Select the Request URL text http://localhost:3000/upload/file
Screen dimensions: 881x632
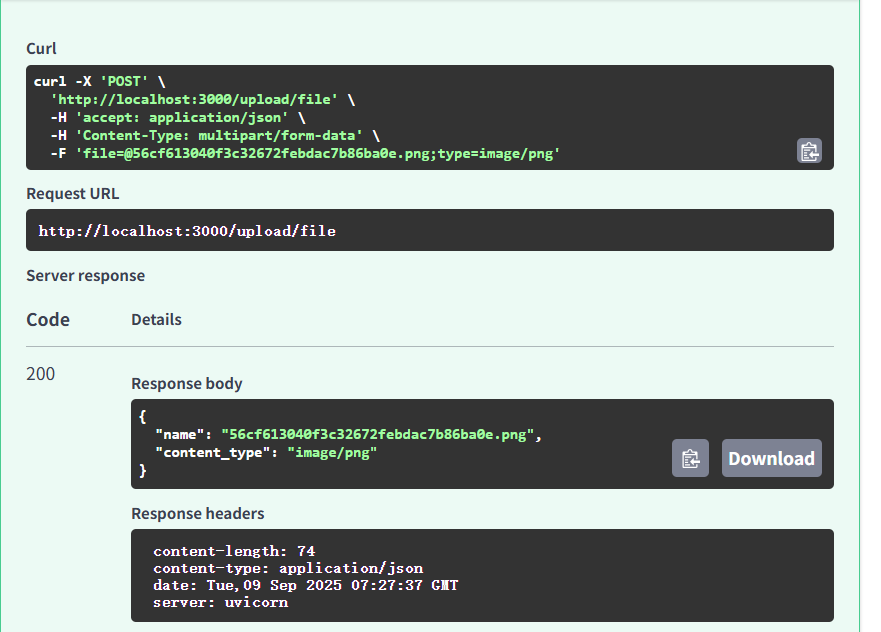point(187,231)
